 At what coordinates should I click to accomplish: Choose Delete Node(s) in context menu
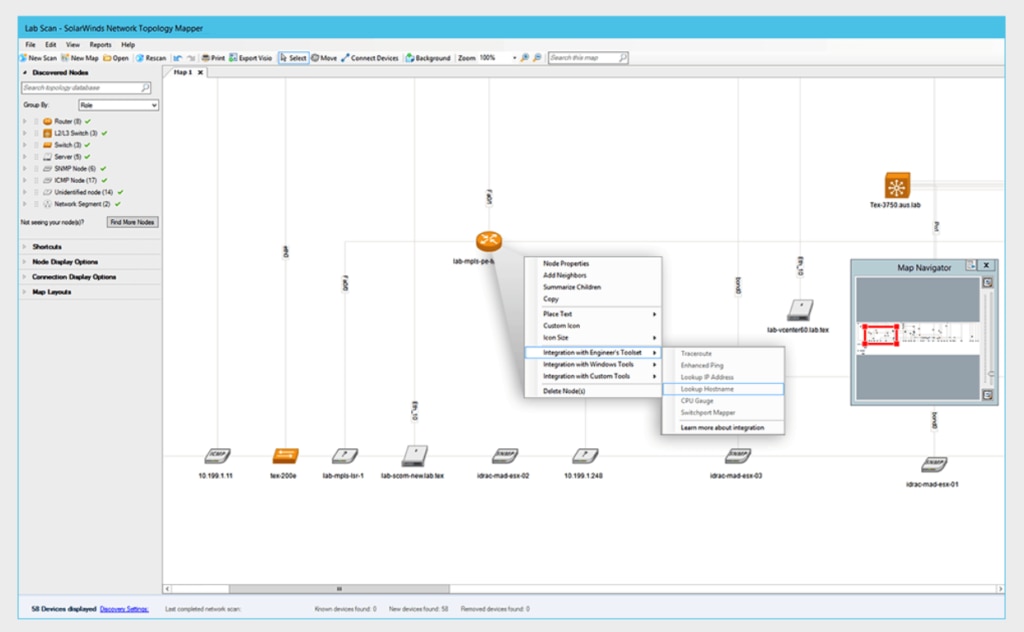click(593, 391)
